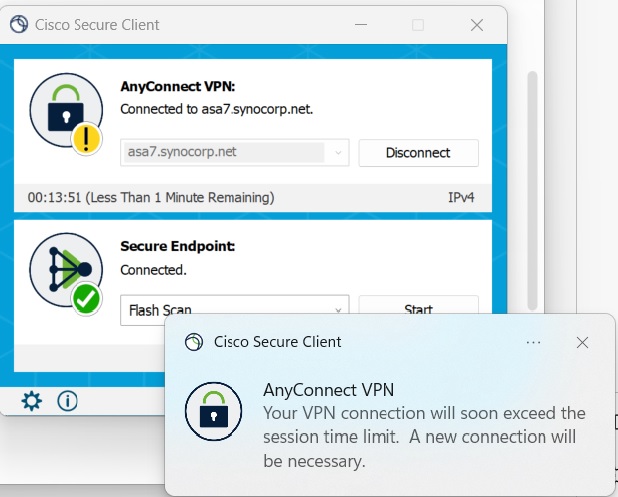Image resolution: width=618 pixels, height=497 pixels.
Task: Dismiss the AnyConnect VPN notification
Action: click(582, 343)
